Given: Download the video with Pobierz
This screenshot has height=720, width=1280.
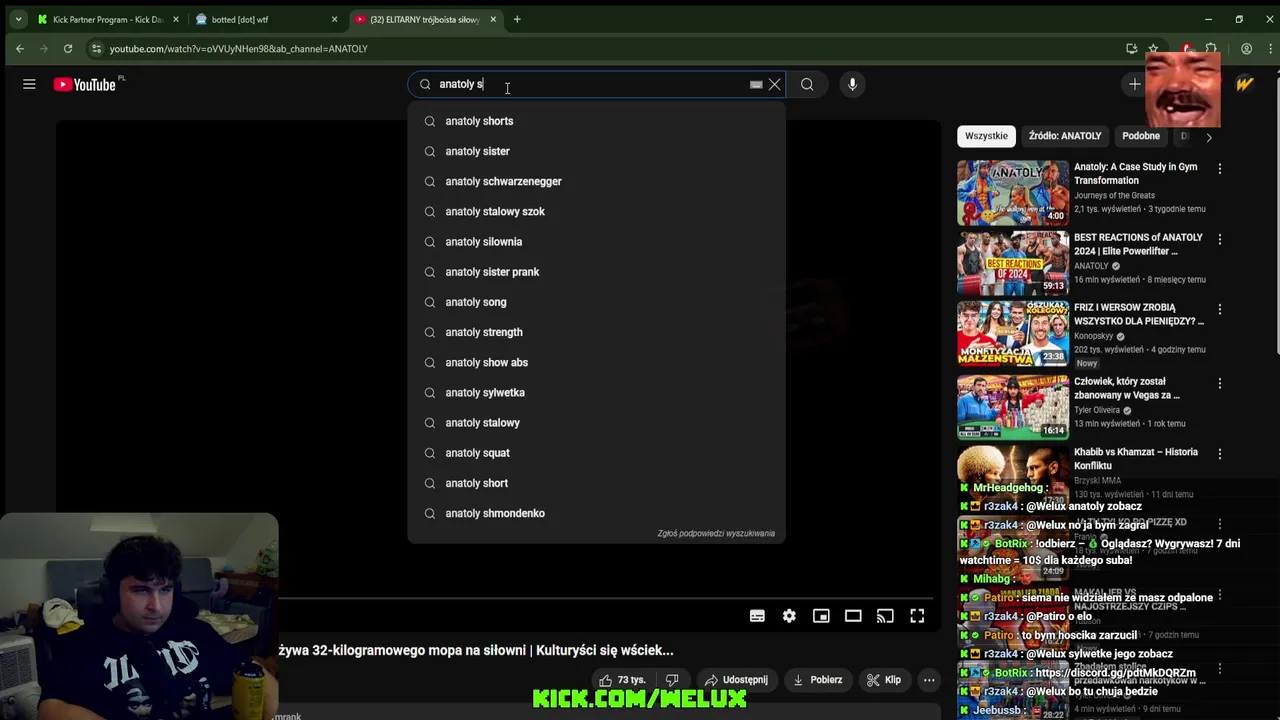Looking at the screenshot, I should (817, 680).
